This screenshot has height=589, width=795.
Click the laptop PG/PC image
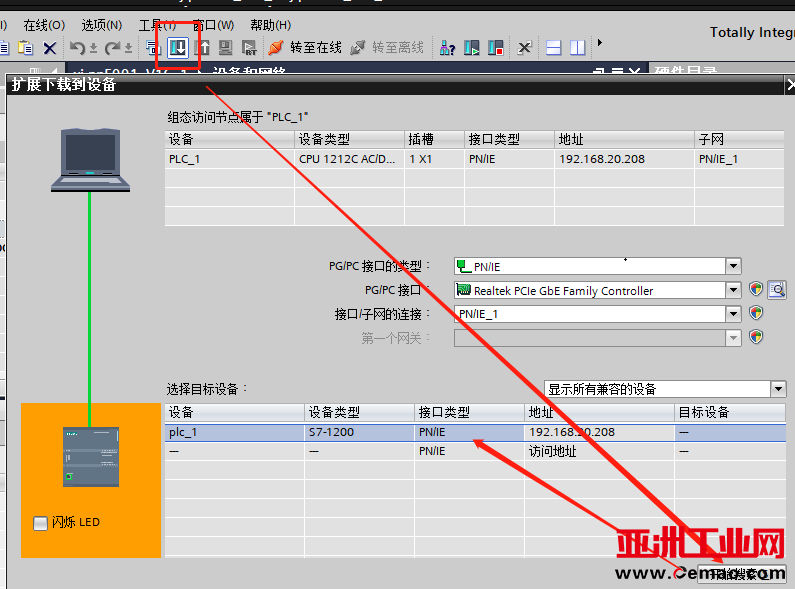(90, 160)
